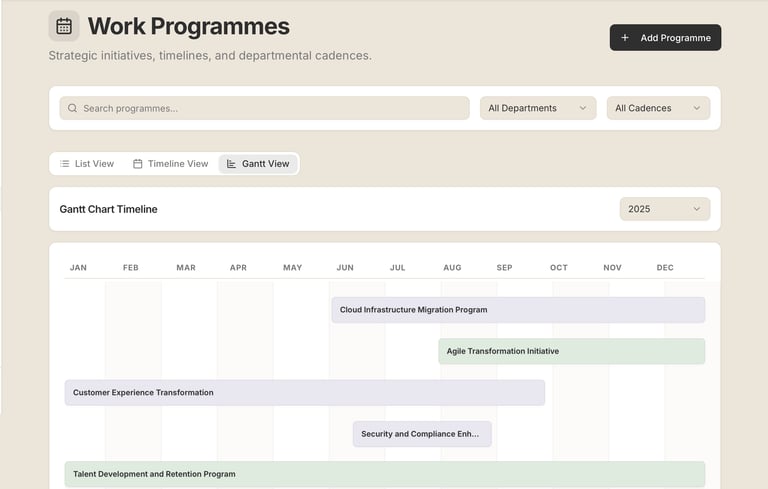
Task: Click the Add Programme button
Action: pyautogui.click(x=665, y=38)
